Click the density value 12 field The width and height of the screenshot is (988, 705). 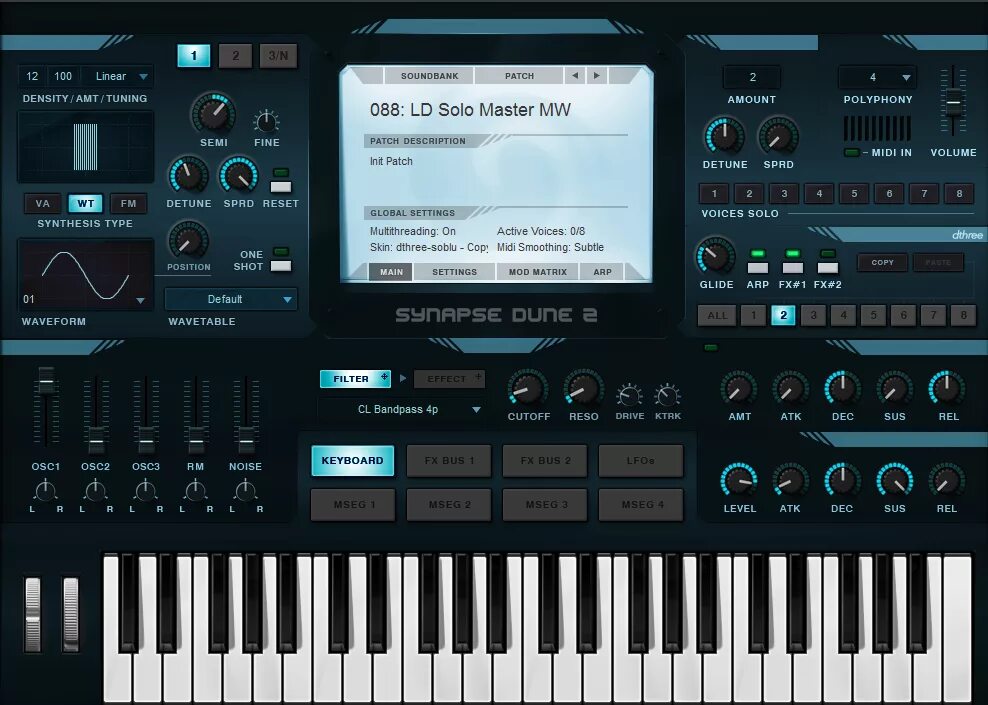[32, 76]
